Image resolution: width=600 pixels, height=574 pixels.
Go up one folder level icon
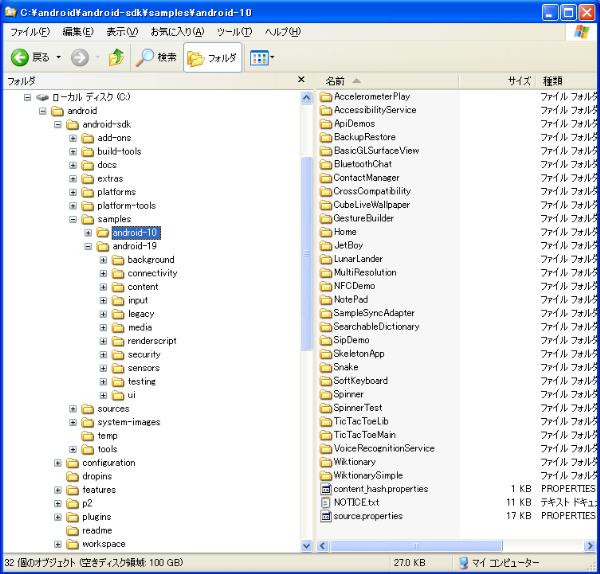pyautogui.click(x=117, y=57)
